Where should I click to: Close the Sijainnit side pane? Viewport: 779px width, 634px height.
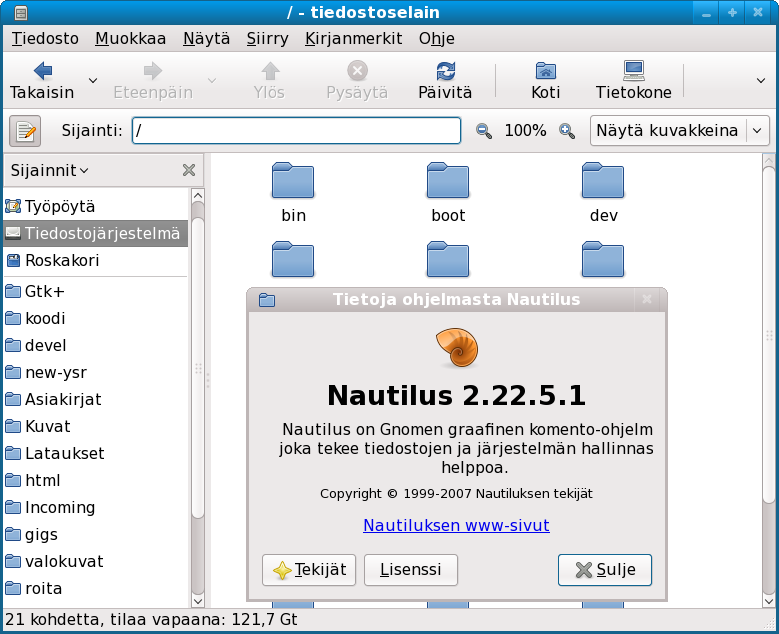coord(188,171)
